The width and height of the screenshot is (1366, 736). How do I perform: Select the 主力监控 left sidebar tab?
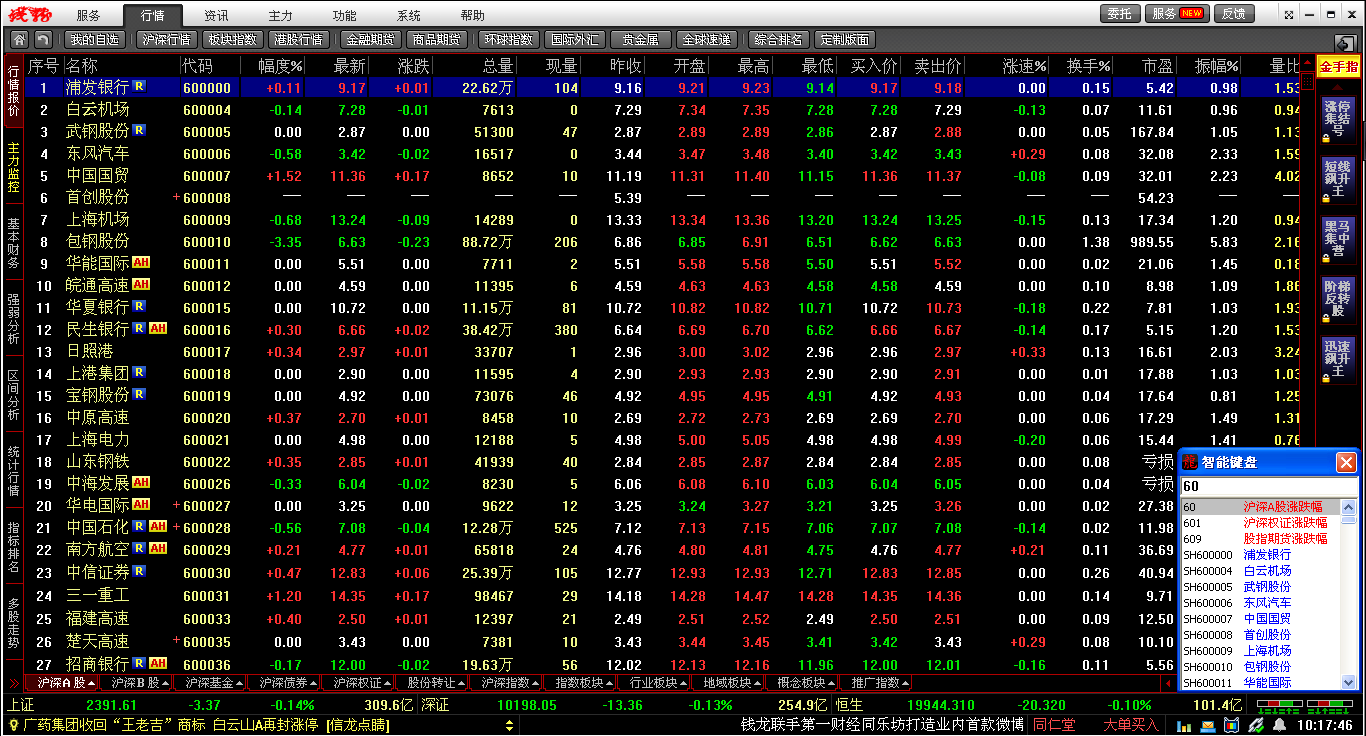[x=13, y=167]
